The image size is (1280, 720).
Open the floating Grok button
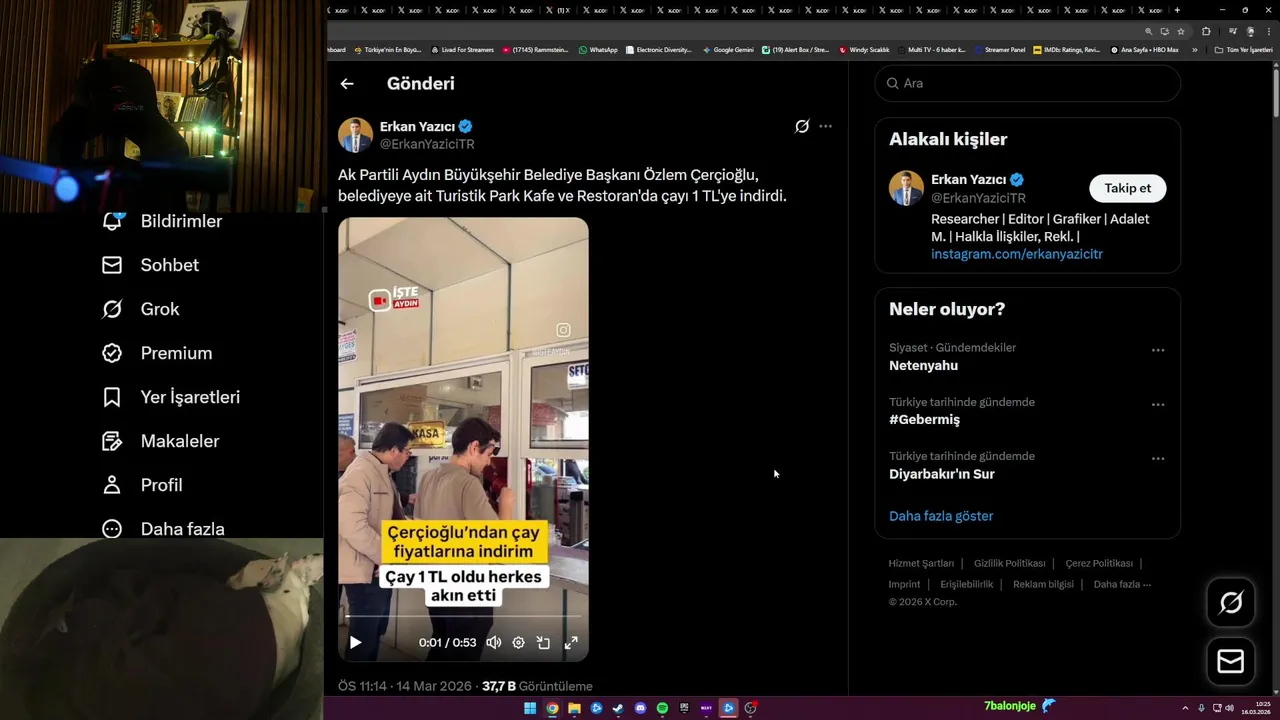click(1231, 602)
